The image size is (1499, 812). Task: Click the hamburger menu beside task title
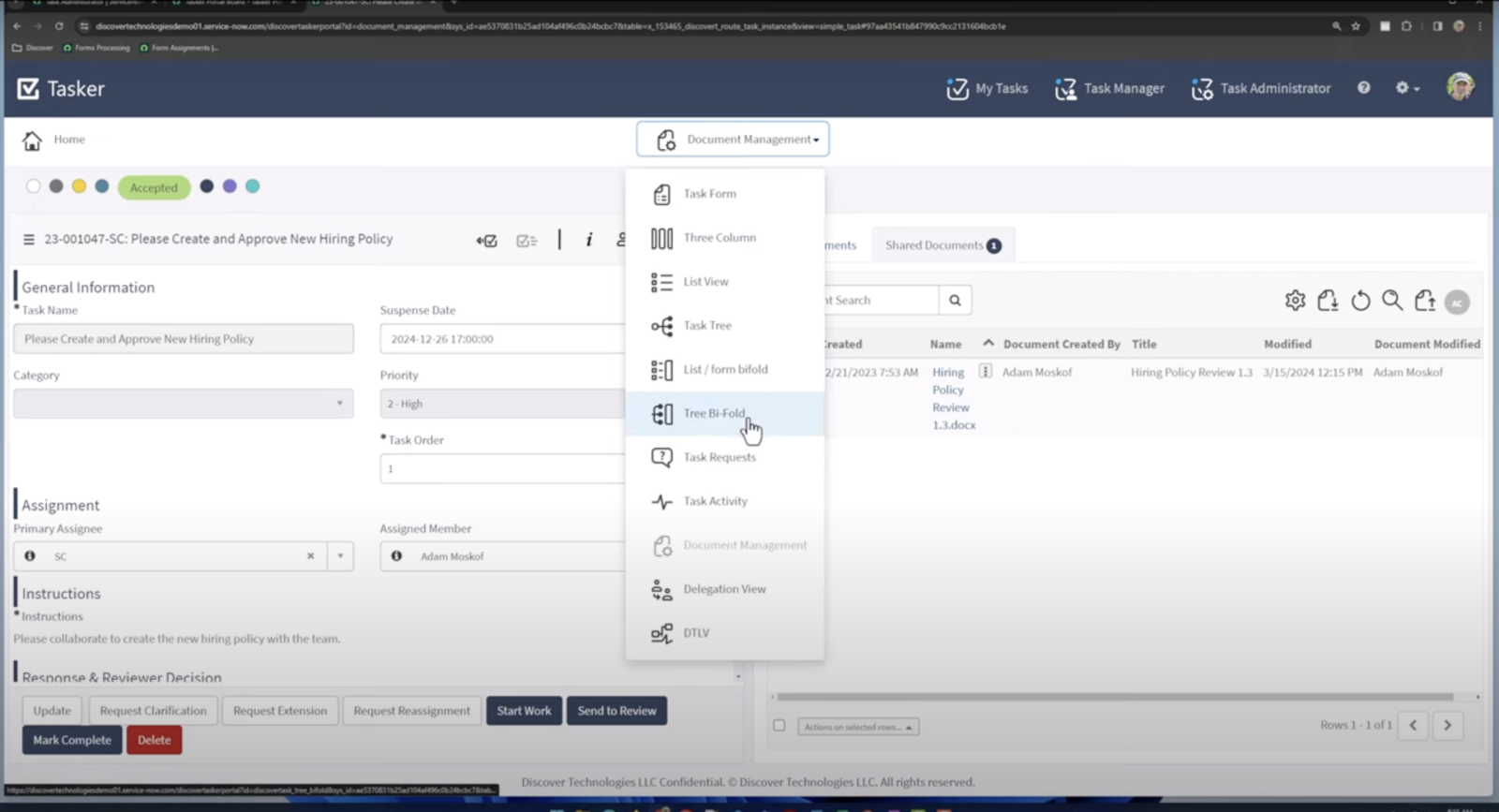(28, 240)
